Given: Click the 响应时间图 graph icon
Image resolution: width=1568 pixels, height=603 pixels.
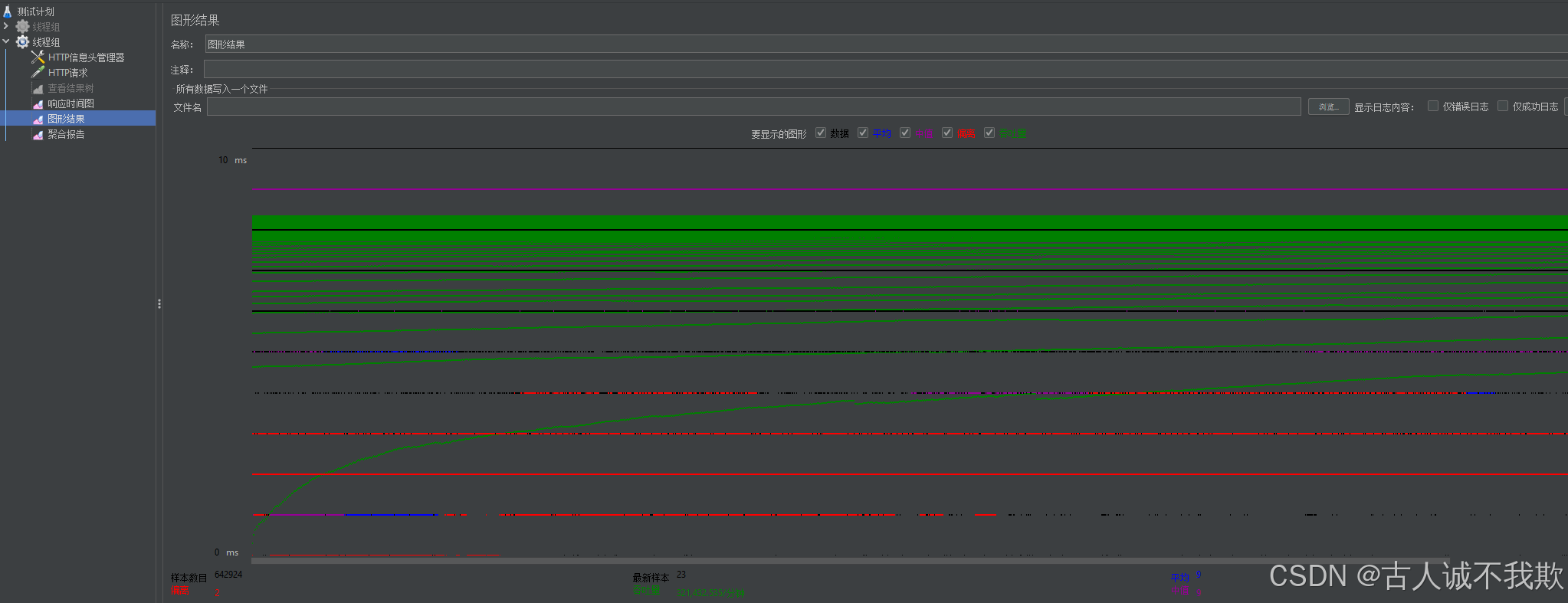Looking at the screenshot, I should point(38,103).
